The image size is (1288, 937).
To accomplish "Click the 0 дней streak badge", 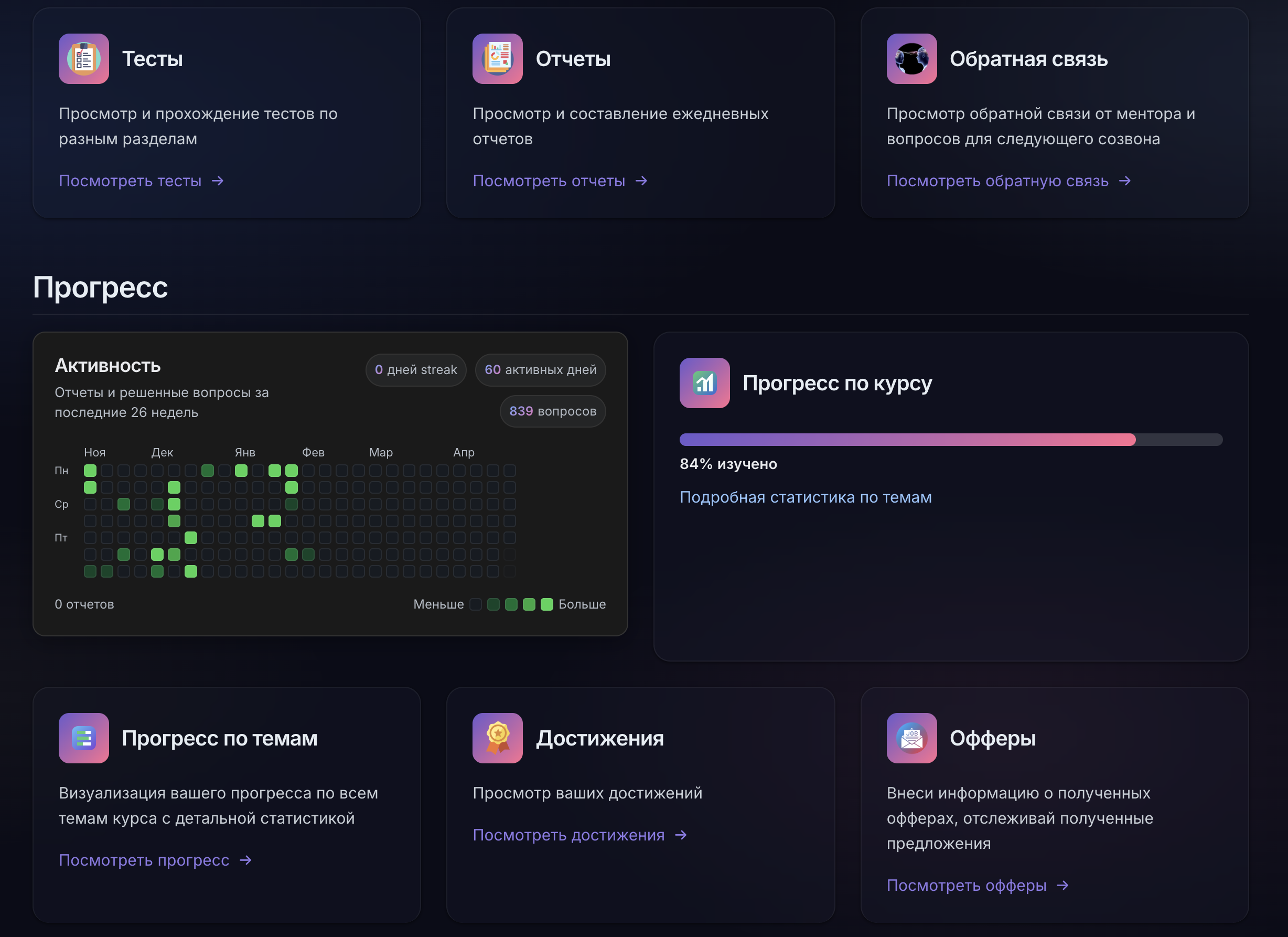I will [x=416, y=370].
